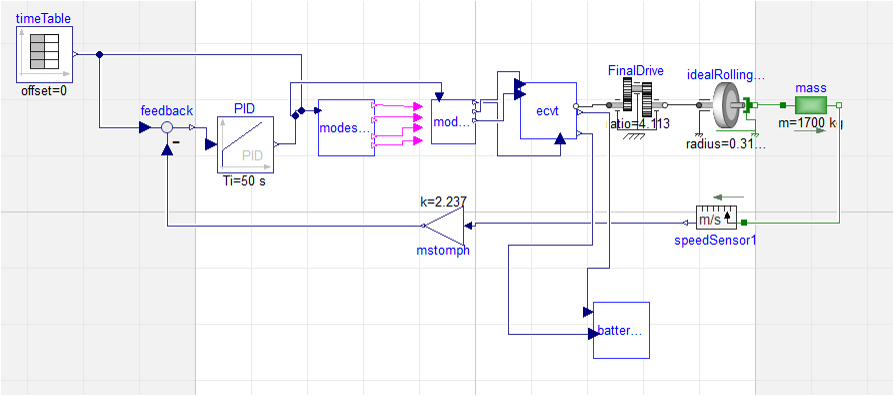
Task: Click the offset=0 parameter text
Action: click(43, 91)
